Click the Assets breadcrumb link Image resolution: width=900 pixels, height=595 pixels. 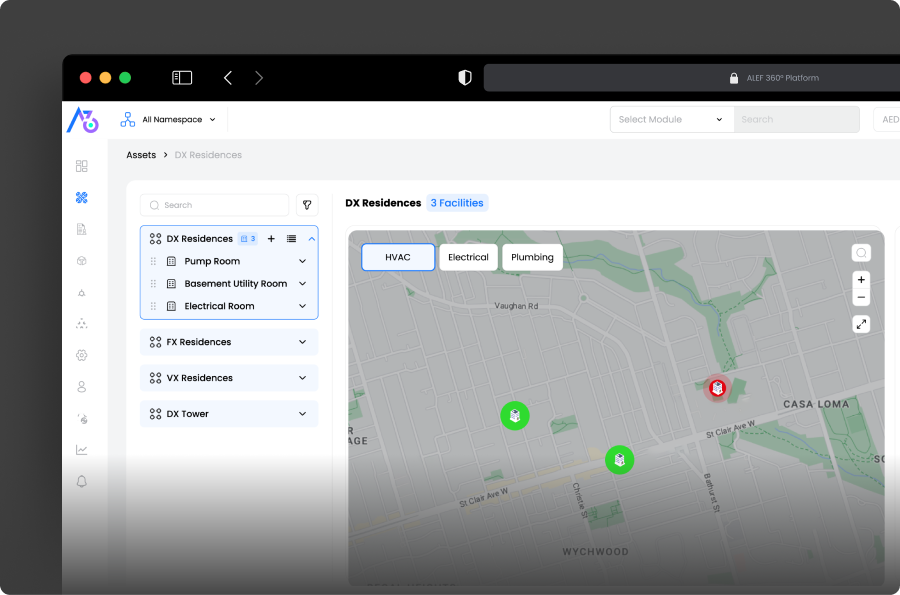141,155
